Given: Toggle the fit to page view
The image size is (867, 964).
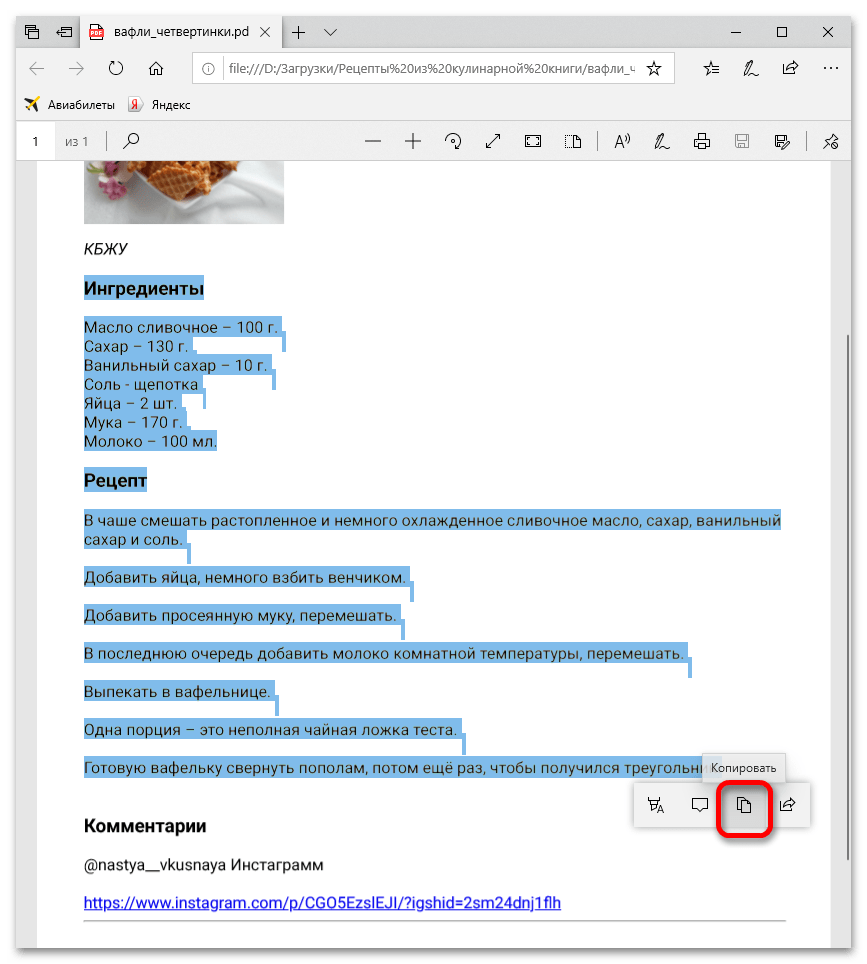Looking at the screenshot, I should coord(533,141).
